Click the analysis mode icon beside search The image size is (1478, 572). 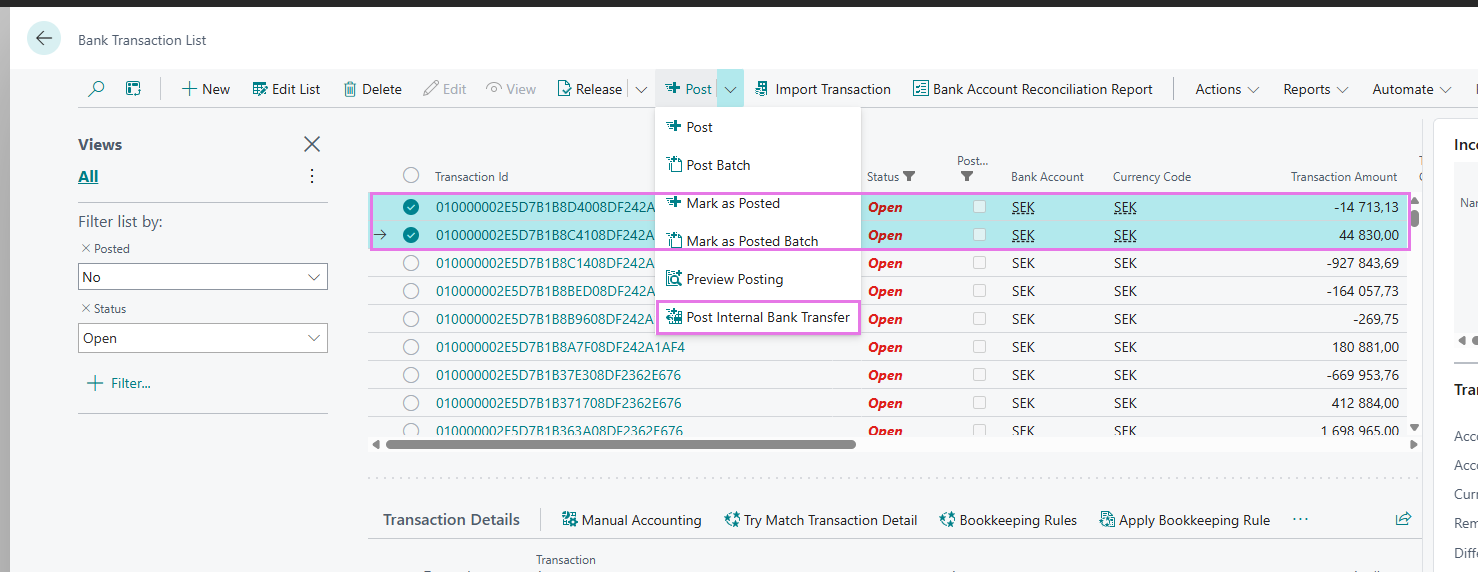[x=133, y=89]
